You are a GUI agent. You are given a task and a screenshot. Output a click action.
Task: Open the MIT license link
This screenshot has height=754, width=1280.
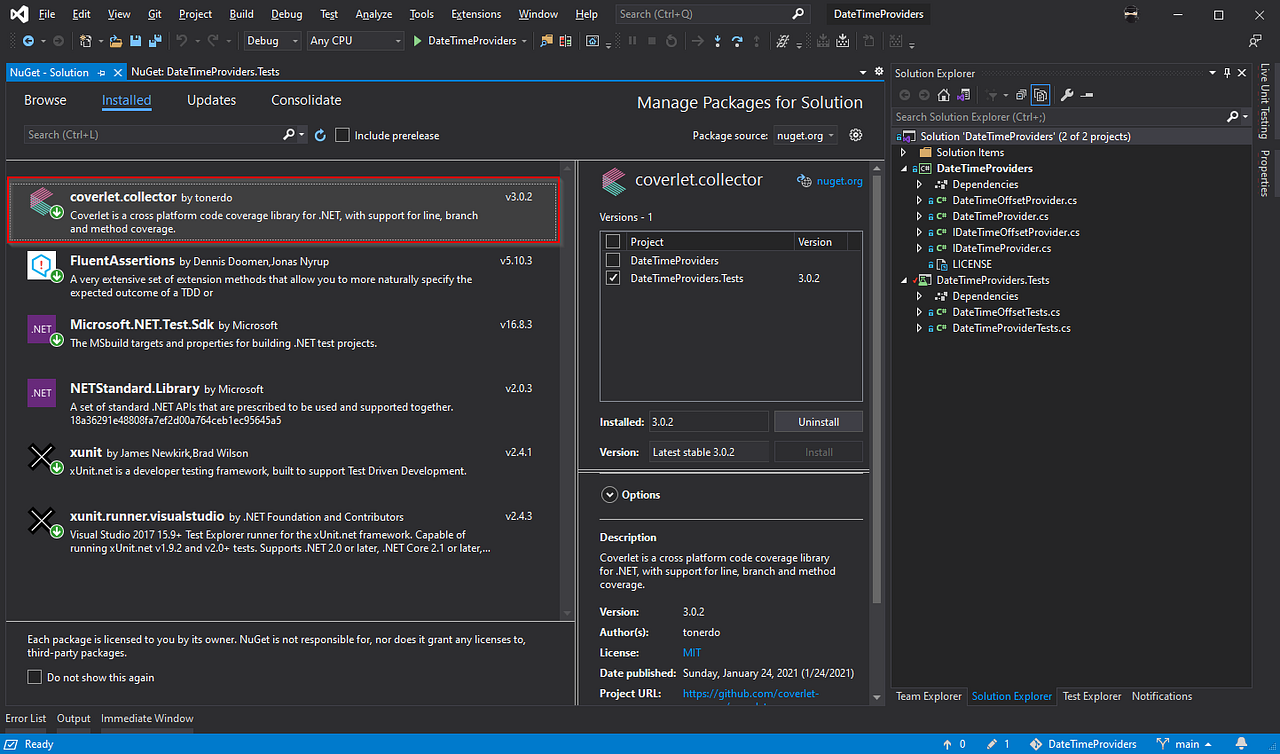point(690,652)
